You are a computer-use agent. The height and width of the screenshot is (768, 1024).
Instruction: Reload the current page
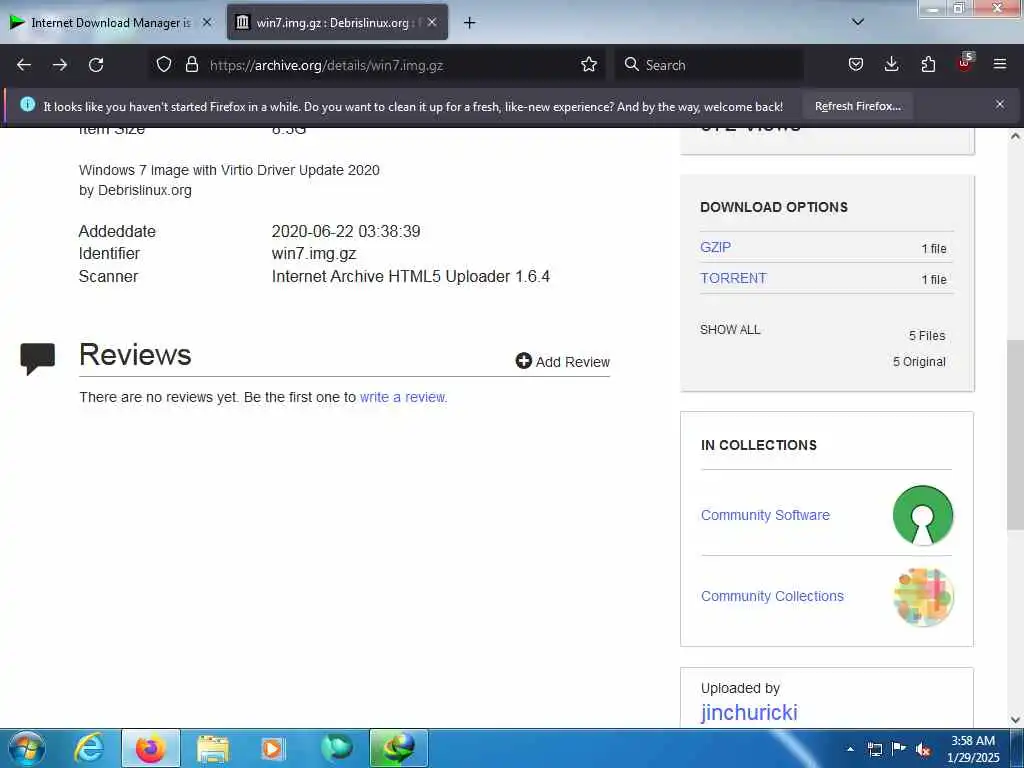point(96,65)
